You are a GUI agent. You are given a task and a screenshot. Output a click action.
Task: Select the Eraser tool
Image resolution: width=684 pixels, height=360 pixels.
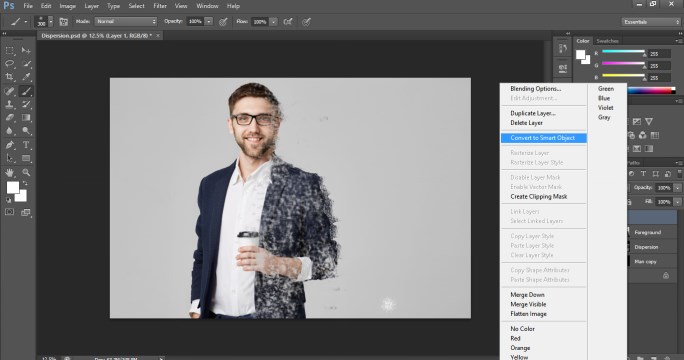(10, 117)
